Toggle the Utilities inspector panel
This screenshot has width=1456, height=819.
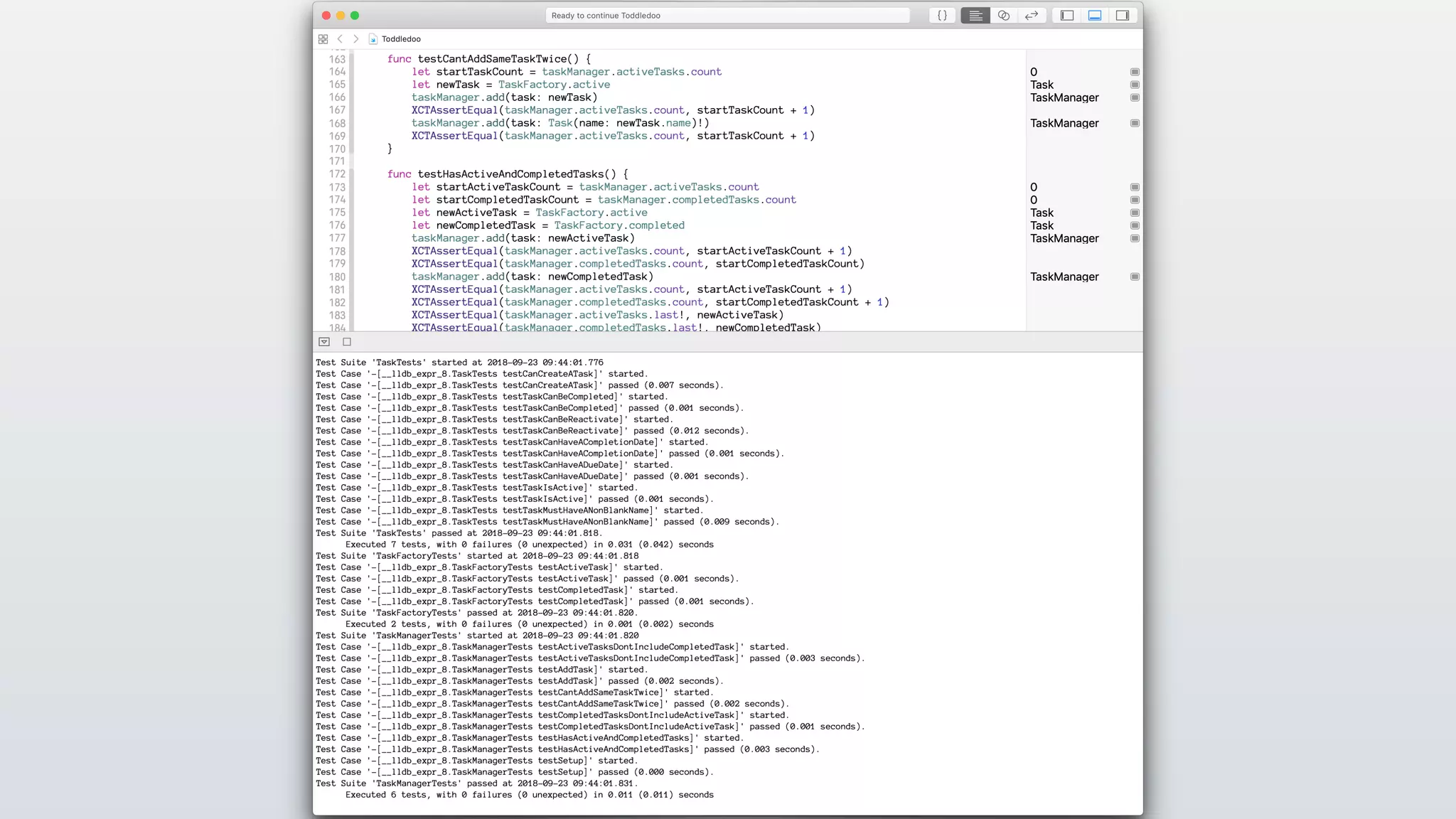[x=1123, y=16]
